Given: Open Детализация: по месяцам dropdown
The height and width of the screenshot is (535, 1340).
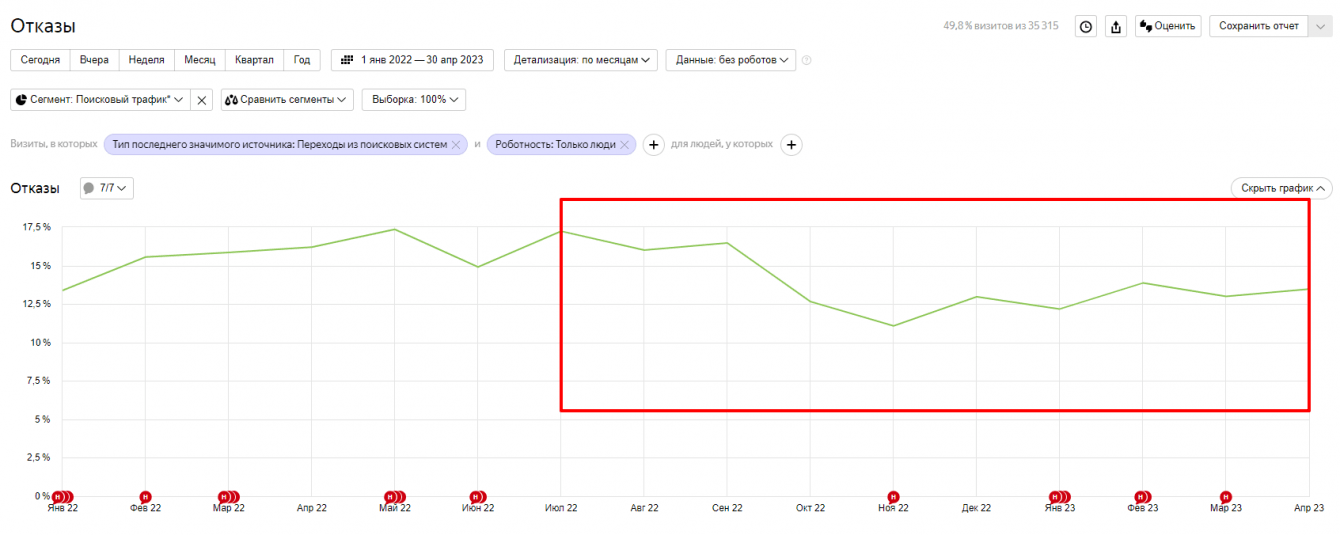Looking at the screenshot, I should 581,60.
